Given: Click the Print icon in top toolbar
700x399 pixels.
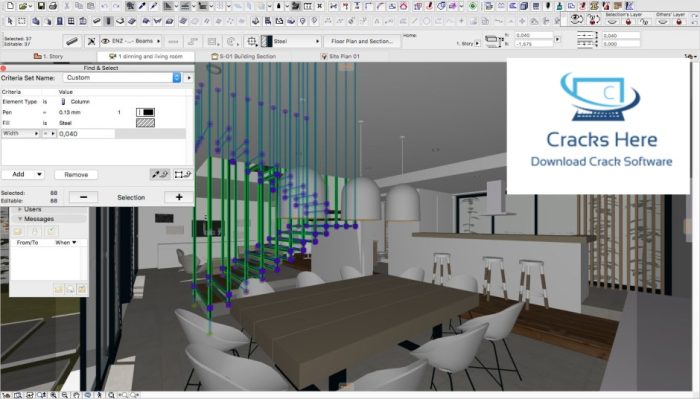Looking at the screenshot, I should point(53,6).
